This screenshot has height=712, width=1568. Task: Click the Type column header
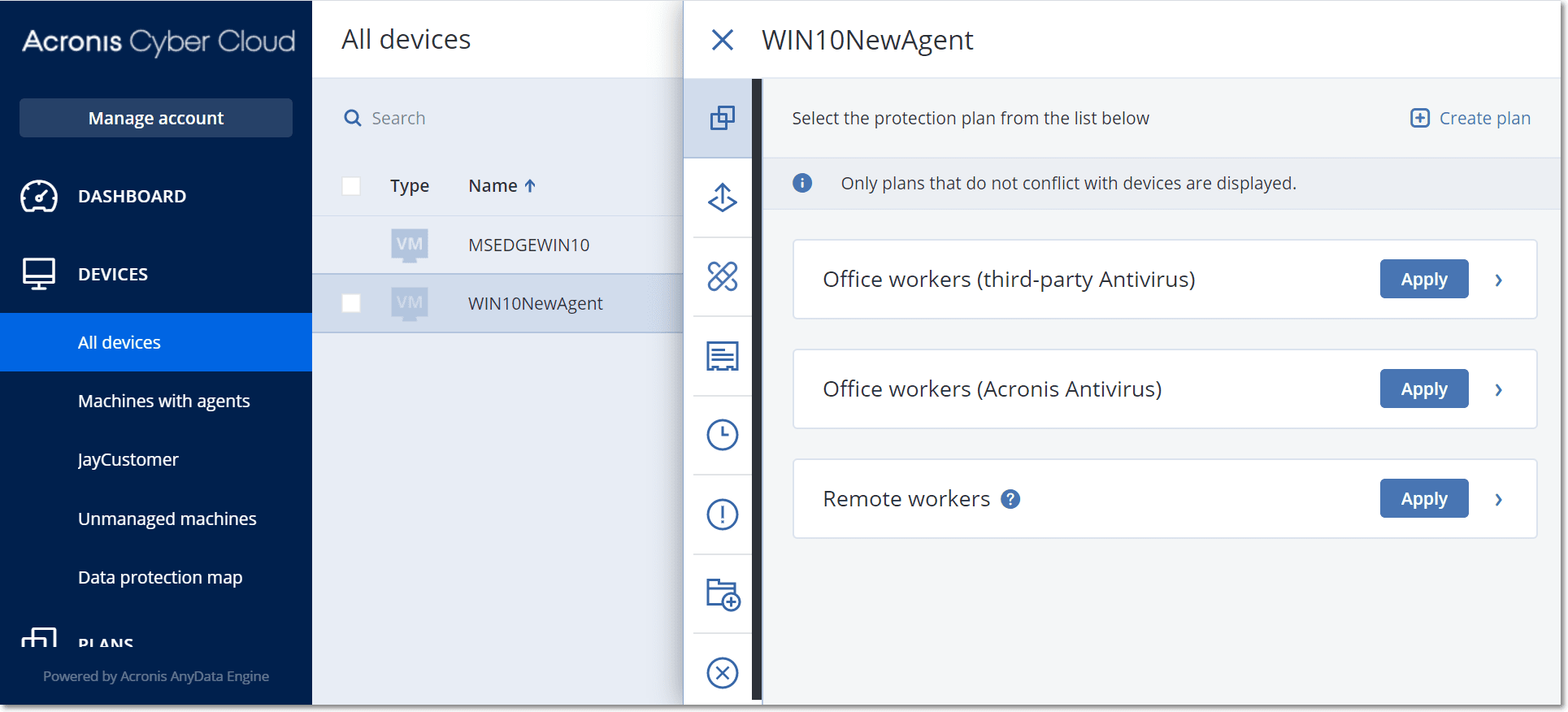409,186
